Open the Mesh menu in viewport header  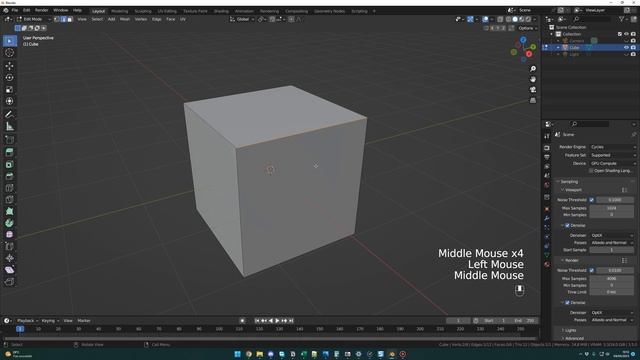click(x=124, y=19)
